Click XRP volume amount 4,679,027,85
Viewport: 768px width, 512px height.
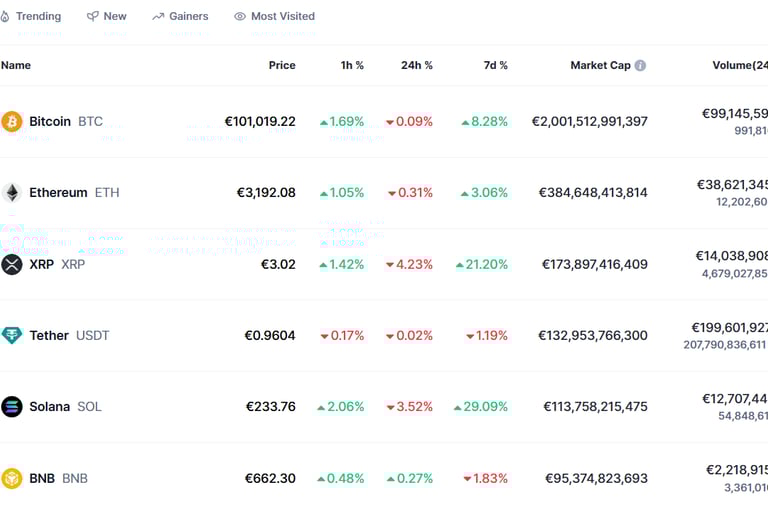pos(735,273)
